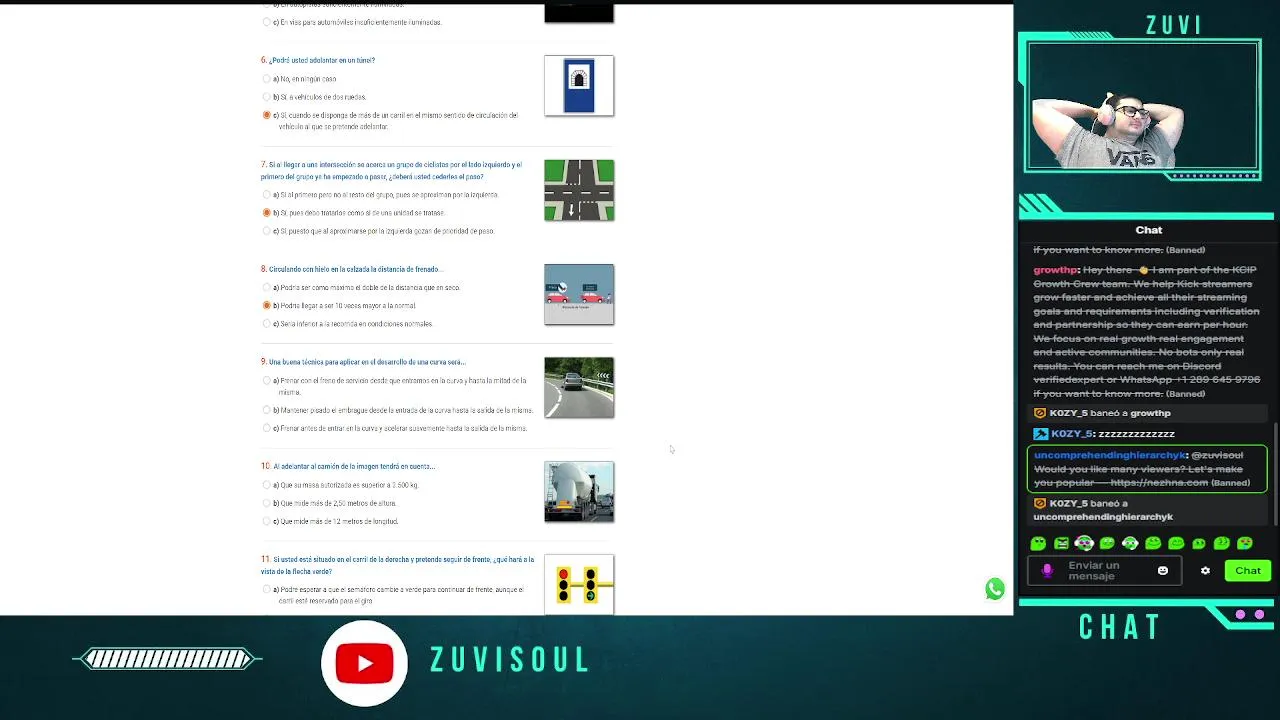The height and width of the screenshot is (720, 1280).
Task: Open the WhatsApp floating contact icon
Action: point(994,589)
